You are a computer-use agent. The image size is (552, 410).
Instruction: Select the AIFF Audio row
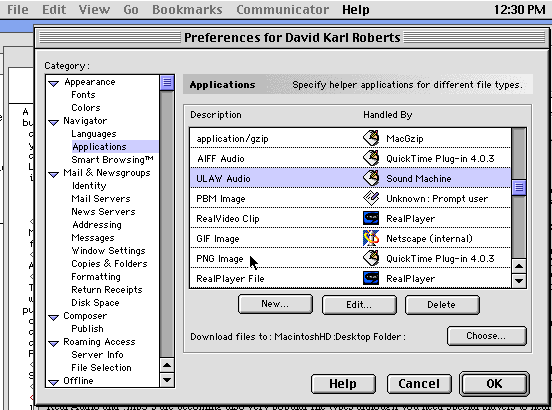tap(350, 158)
